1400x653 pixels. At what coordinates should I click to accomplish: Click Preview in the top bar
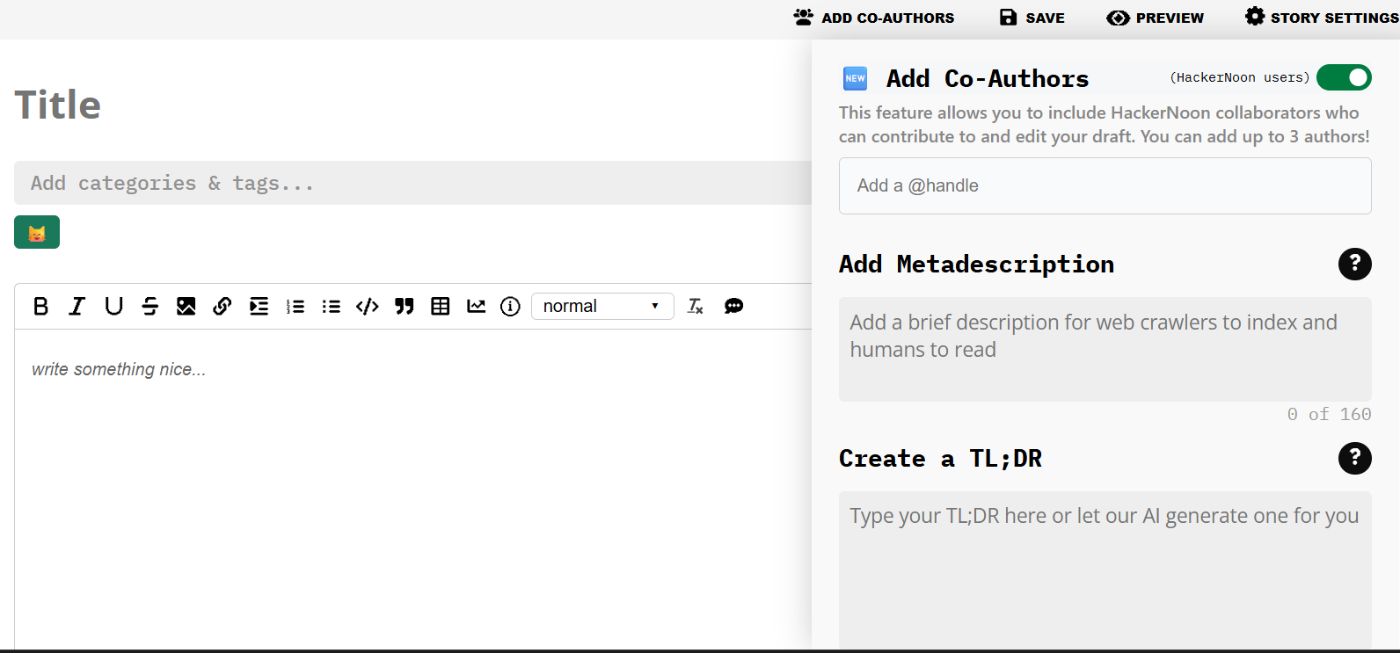click(x=1155, y=17)
